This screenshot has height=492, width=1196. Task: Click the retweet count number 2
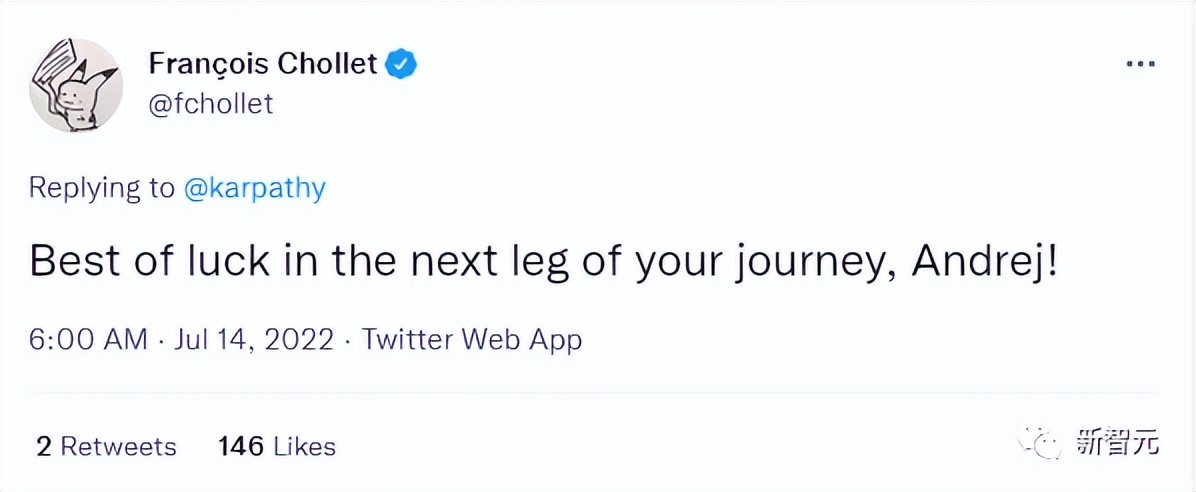click(43, 446)
